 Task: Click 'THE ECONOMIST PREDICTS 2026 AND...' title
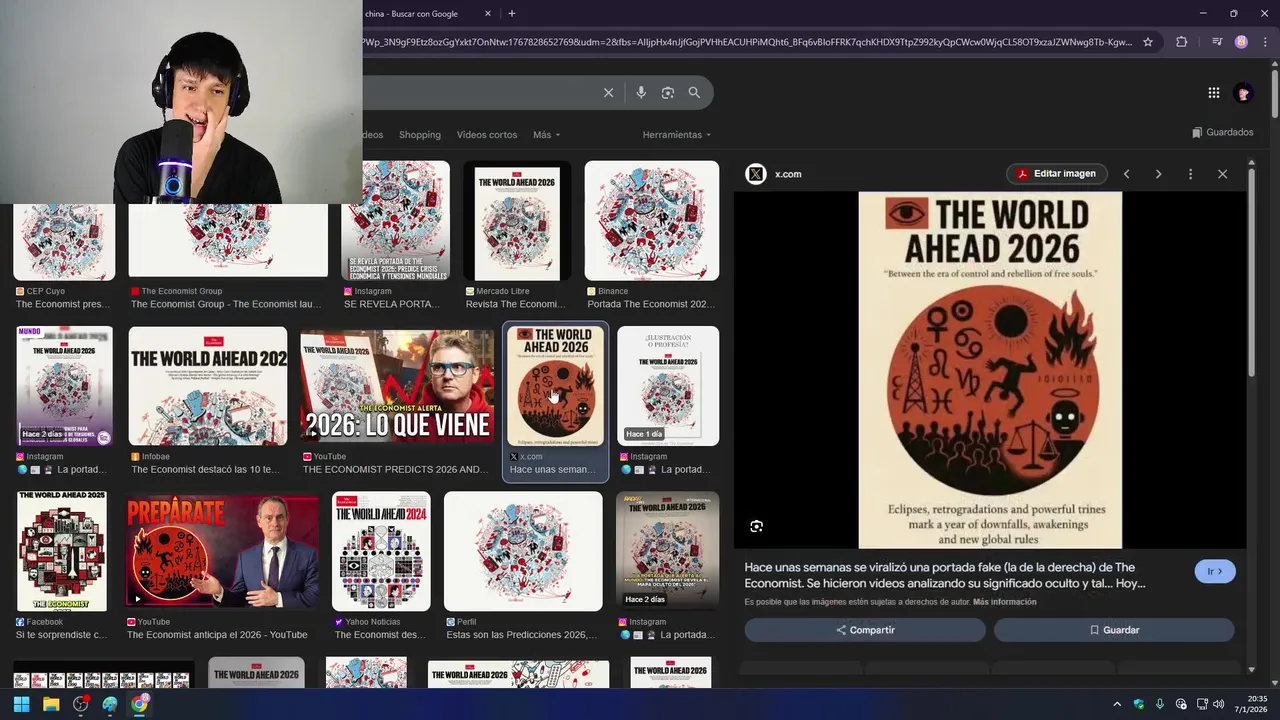[395, 469]
